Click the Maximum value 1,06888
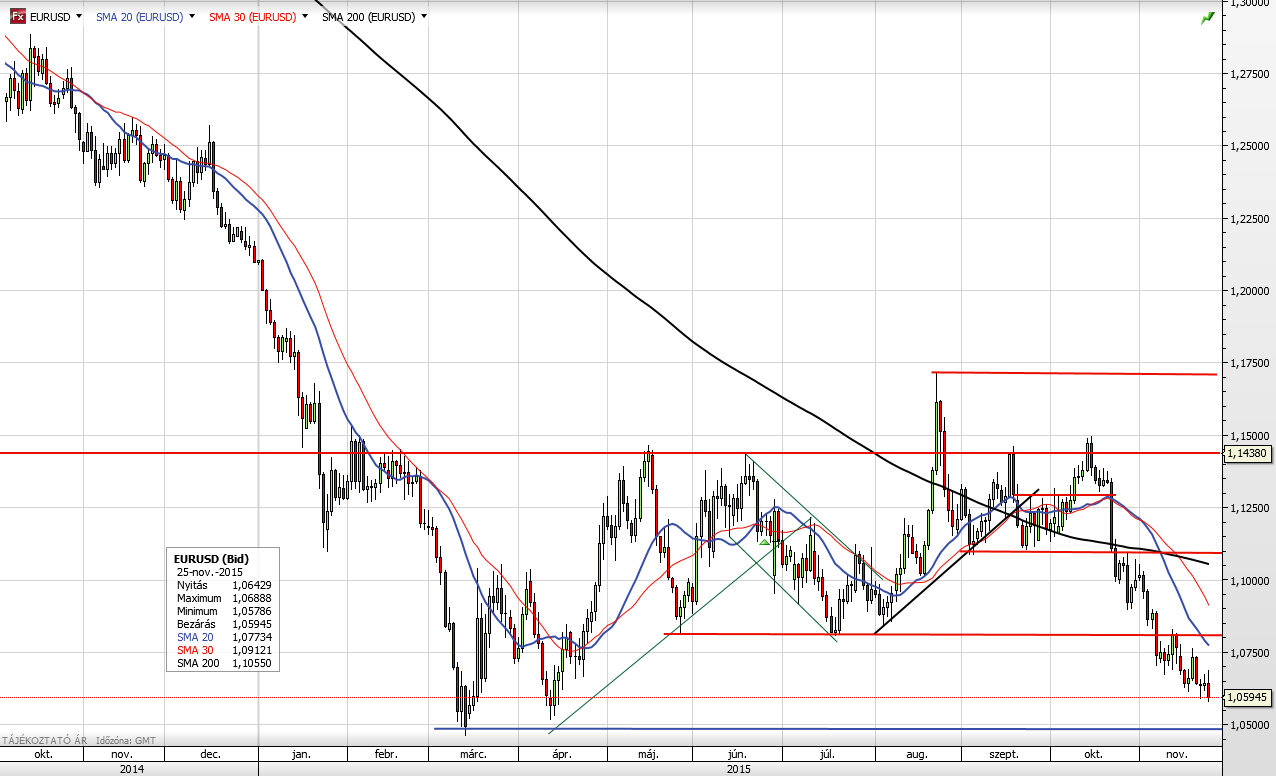 [x=251, y=598]
